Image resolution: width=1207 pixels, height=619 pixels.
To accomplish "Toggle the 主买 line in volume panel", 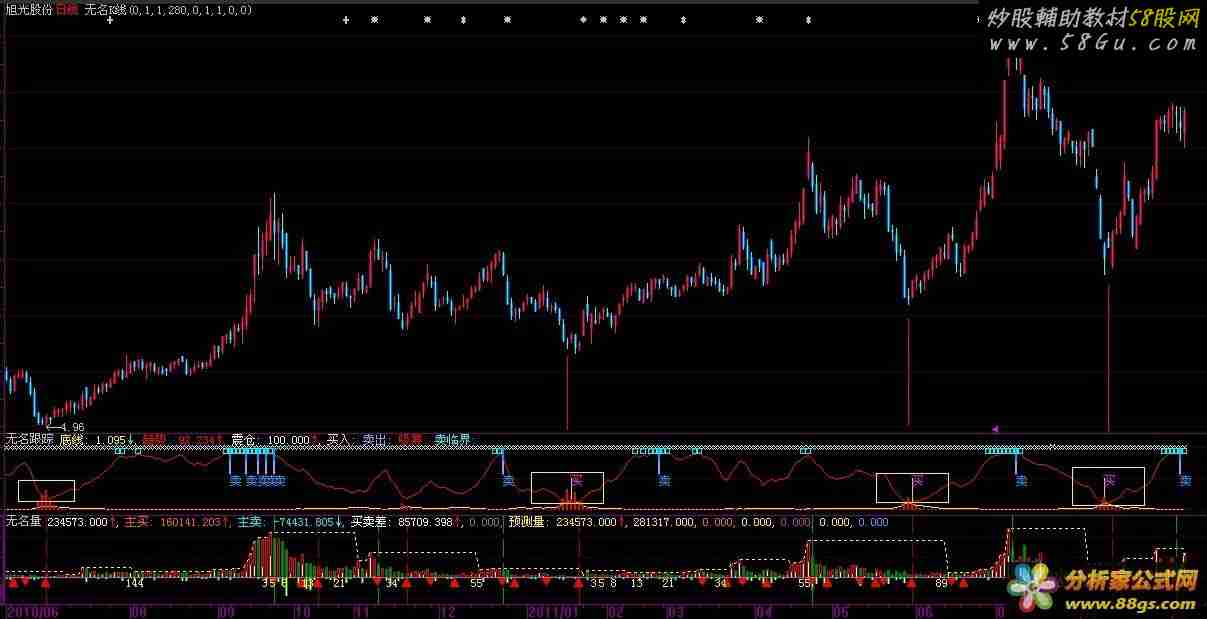I will click(137, 521).
